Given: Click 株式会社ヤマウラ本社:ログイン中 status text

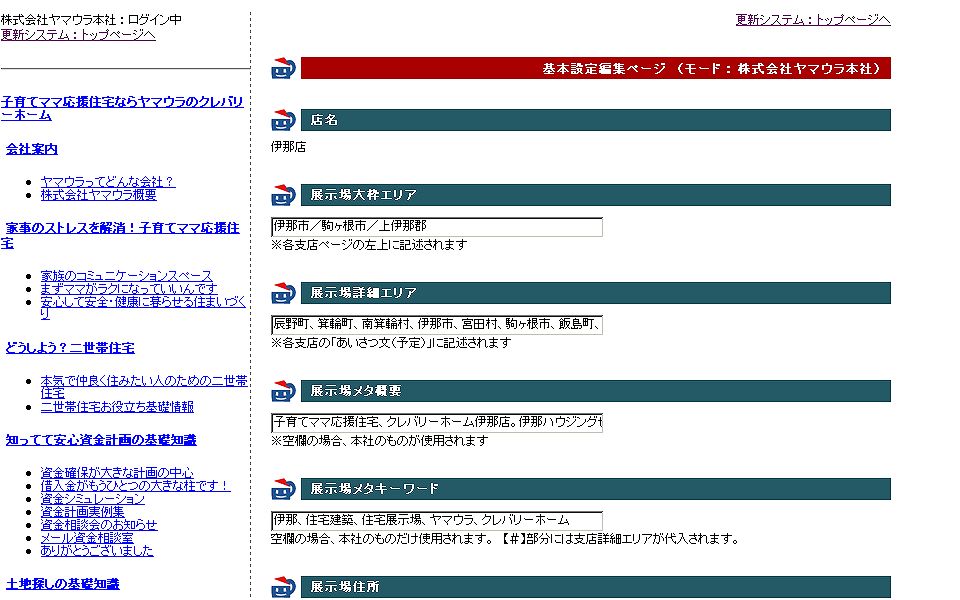Looking at the screenshot, I should click(91, 20).
